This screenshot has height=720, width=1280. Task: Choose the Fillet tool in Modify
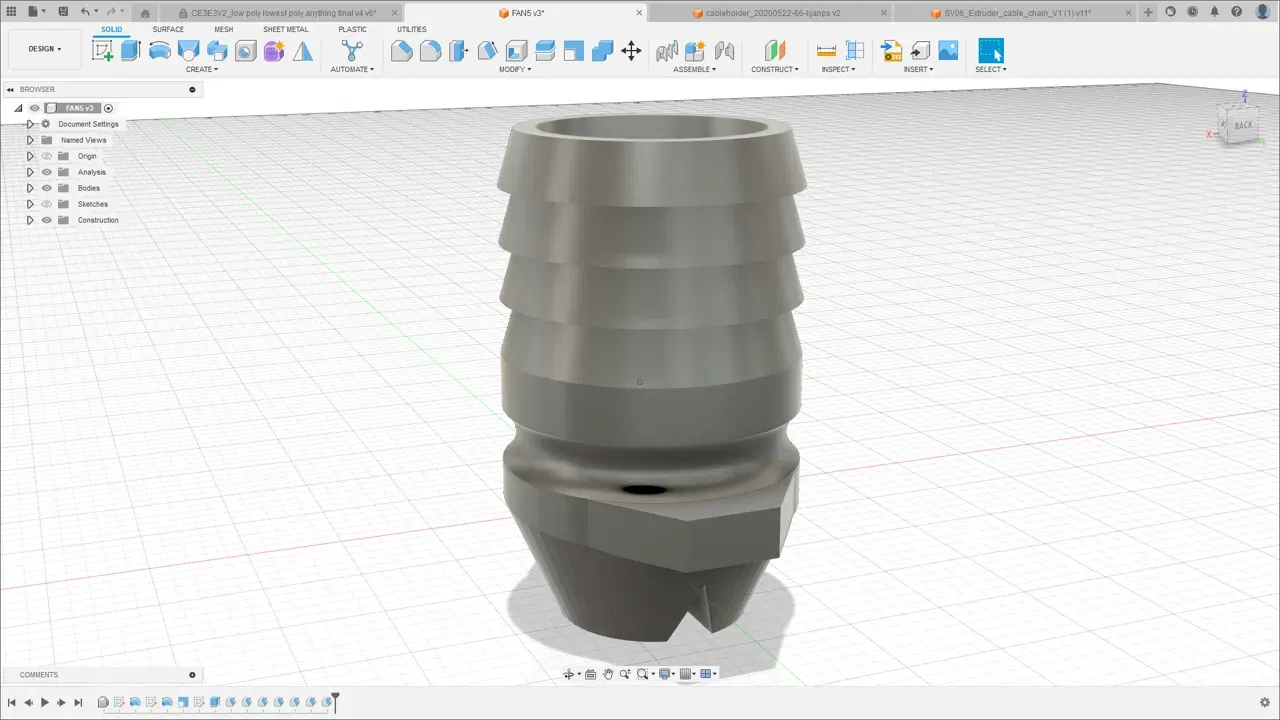[x=430, y=51]
